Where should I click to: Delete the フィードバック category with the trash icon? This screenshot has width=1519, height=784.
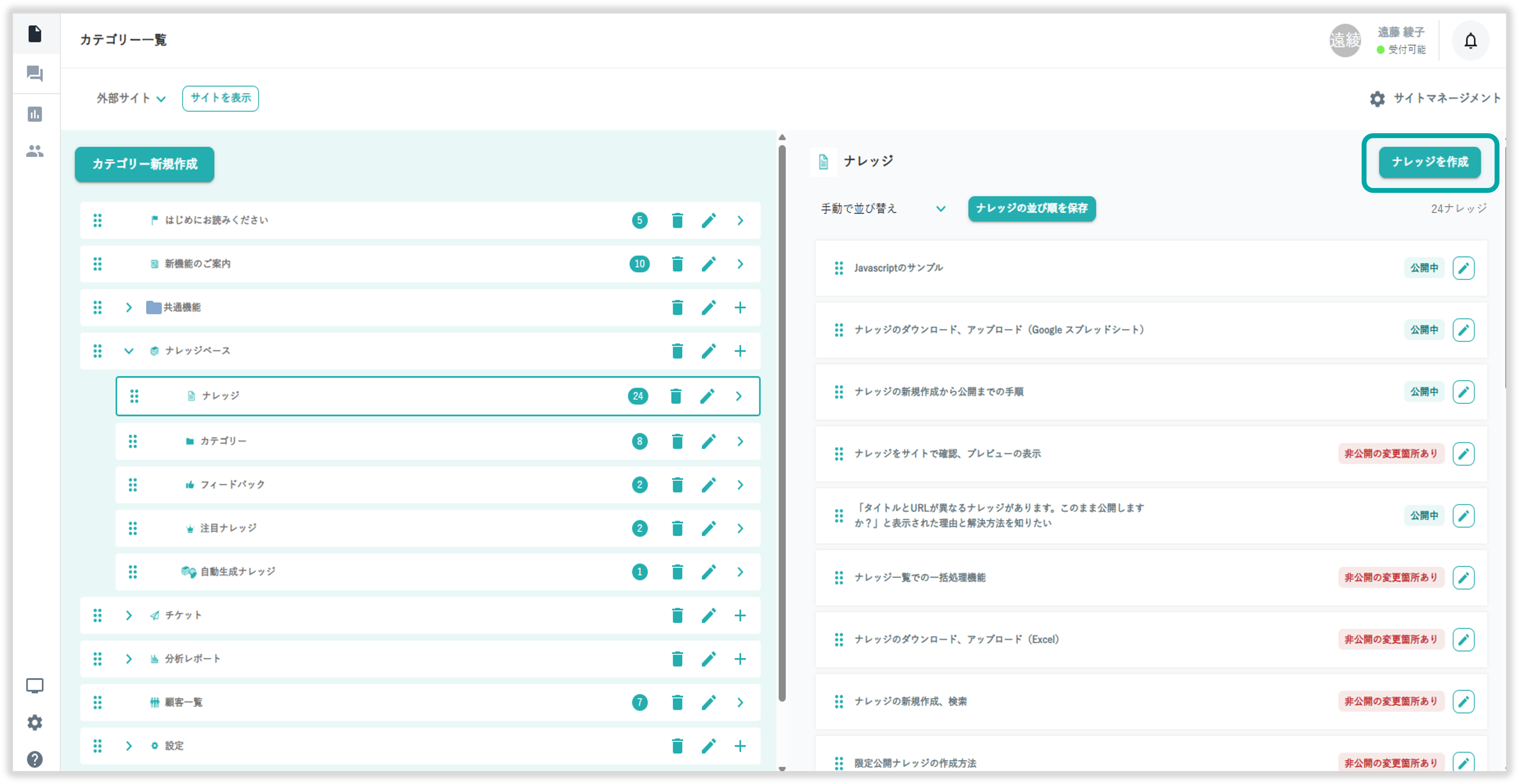677,484
